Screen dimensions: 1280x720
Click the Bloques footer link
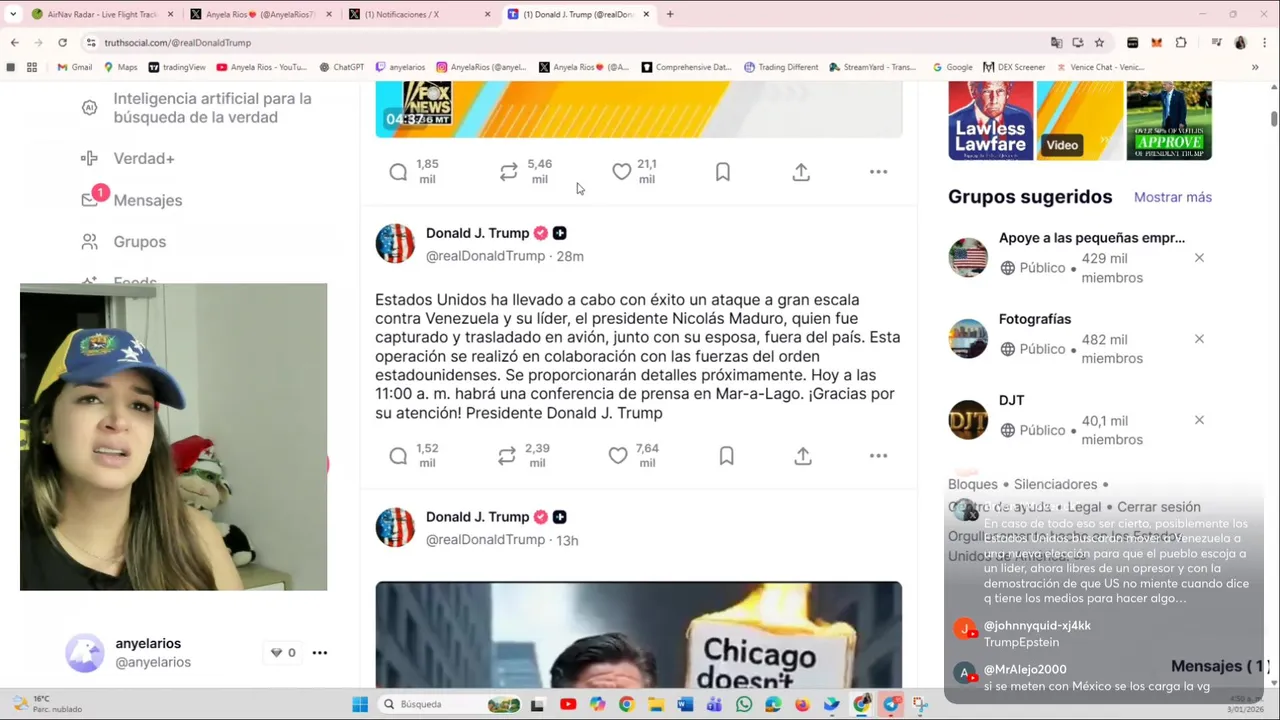[x=972, y=484]
